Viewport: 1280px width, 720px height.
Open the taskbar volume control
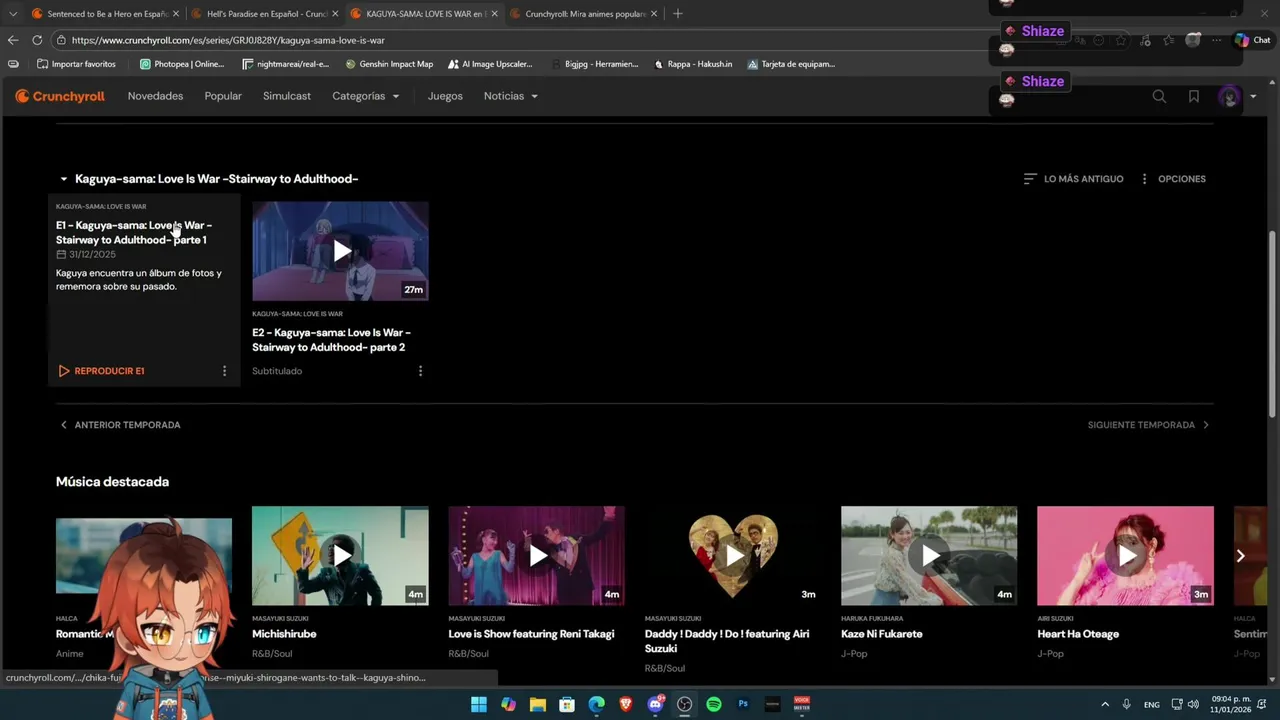coord(1193,704)
